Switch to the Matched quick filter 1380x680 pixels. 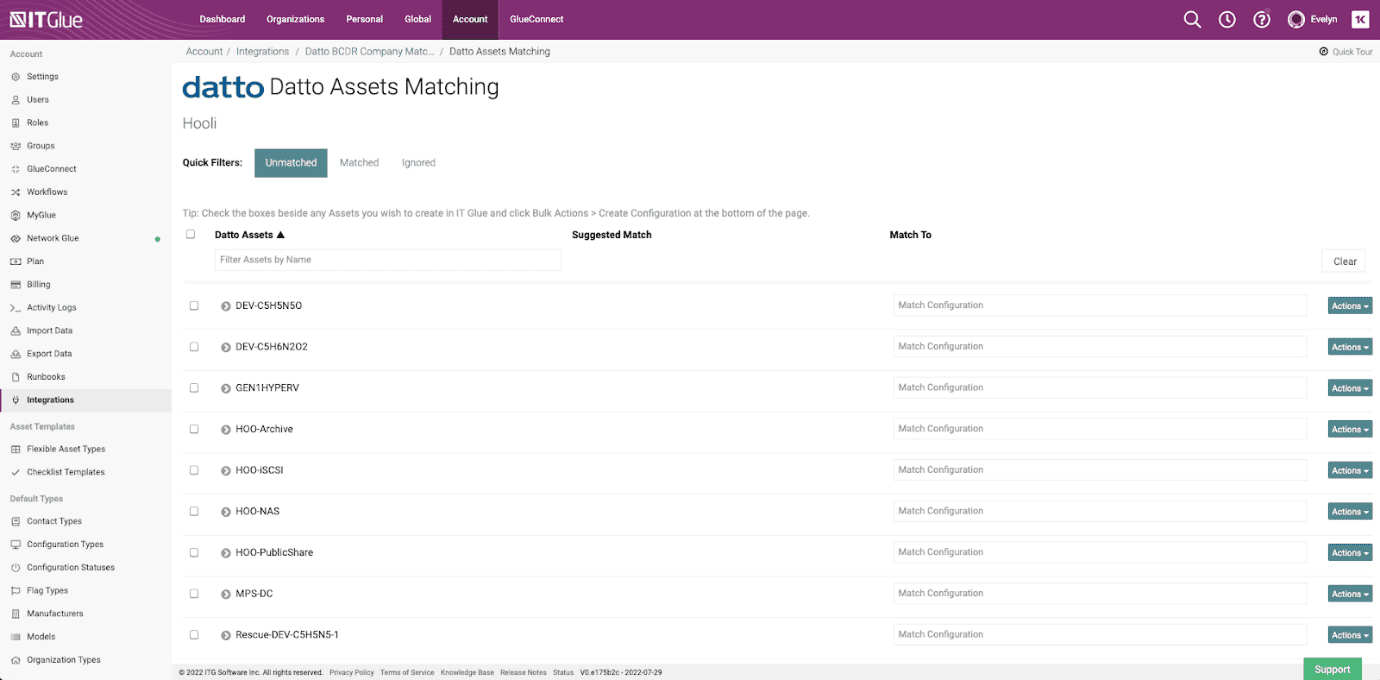coord(359,163)
